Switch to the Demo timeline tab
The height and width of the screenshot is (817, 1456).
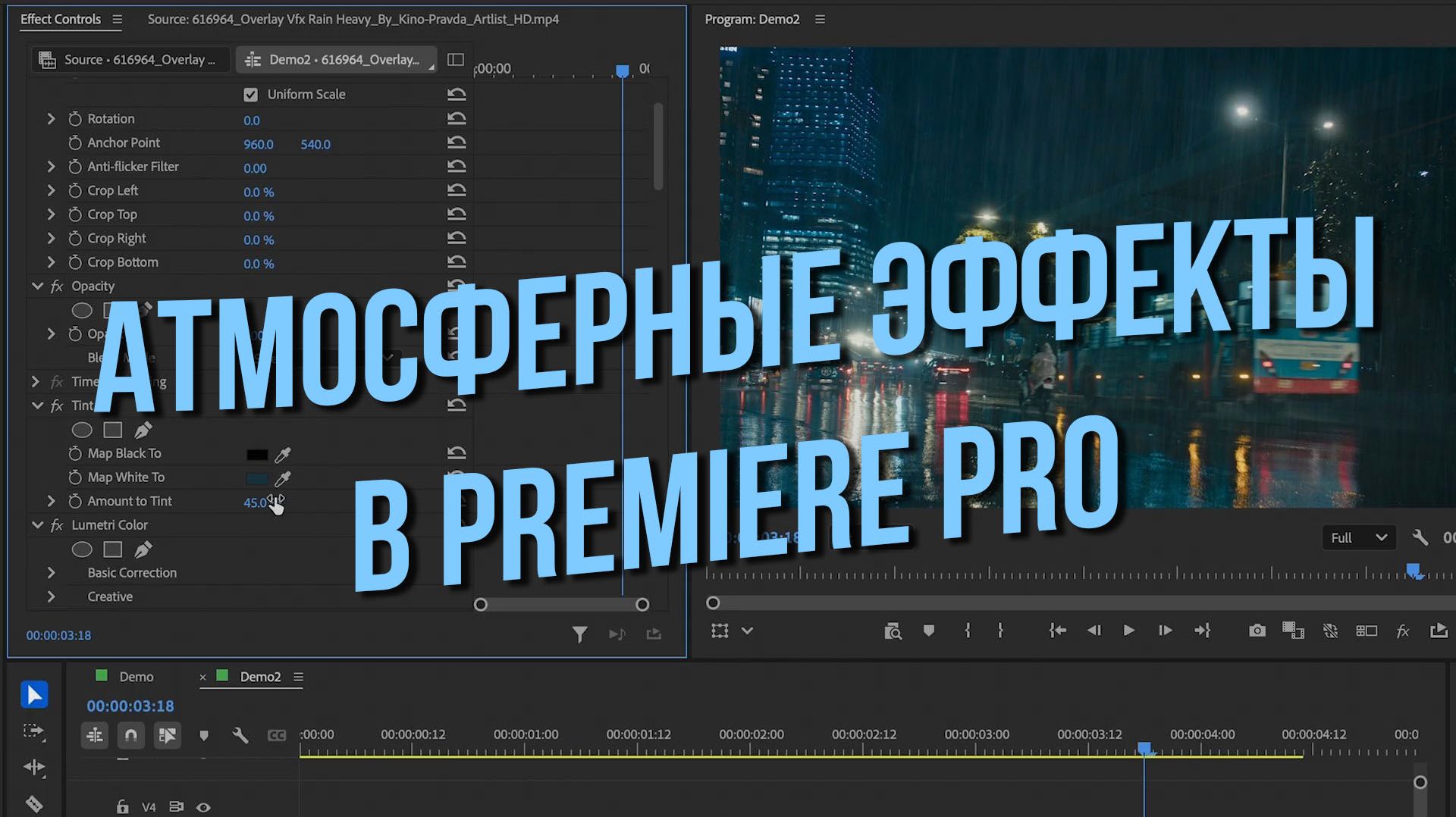pyautogui.click(x=135, y=676)
